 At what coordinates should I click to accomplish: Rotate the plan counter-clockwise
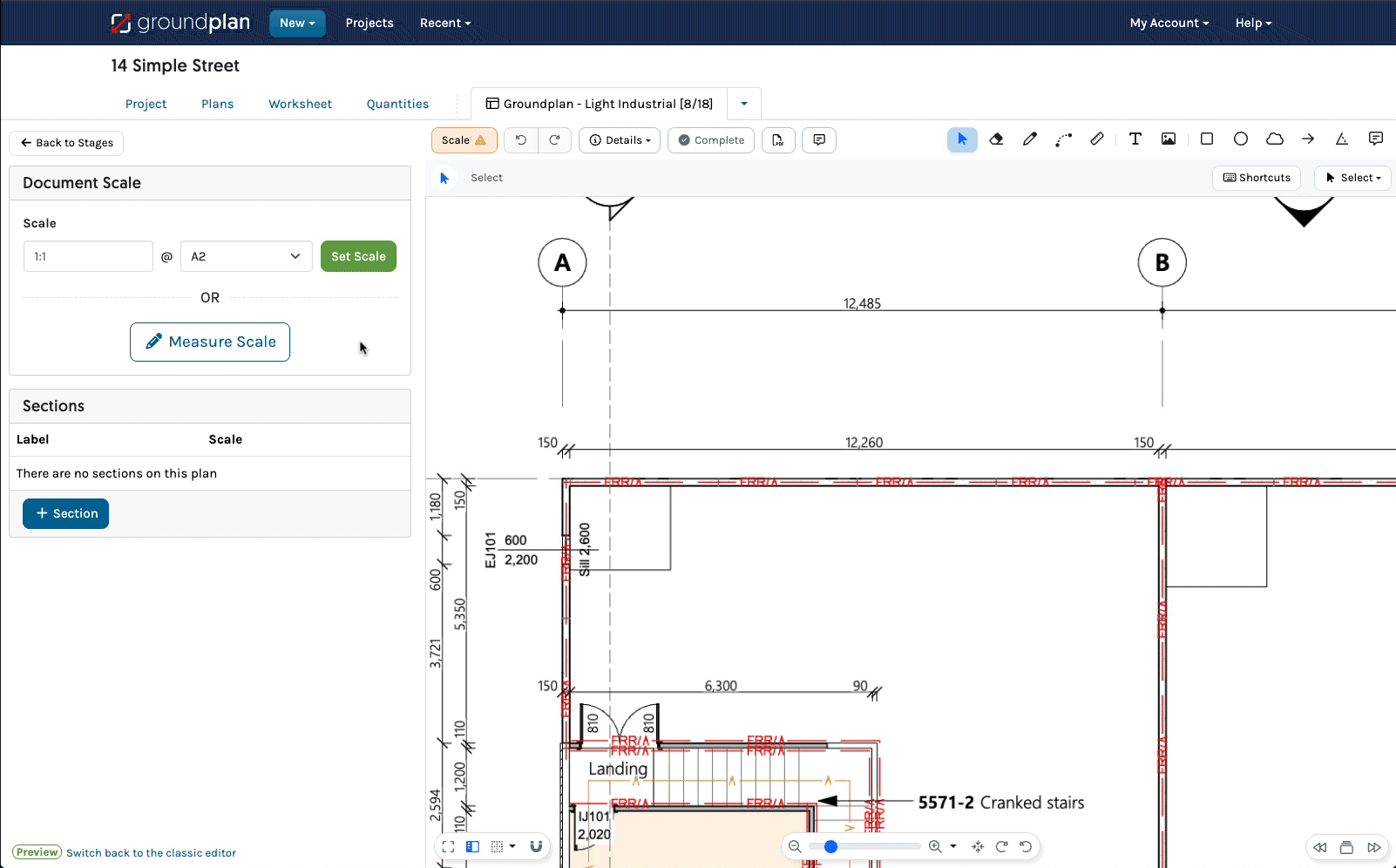[x=1026, y=846]
